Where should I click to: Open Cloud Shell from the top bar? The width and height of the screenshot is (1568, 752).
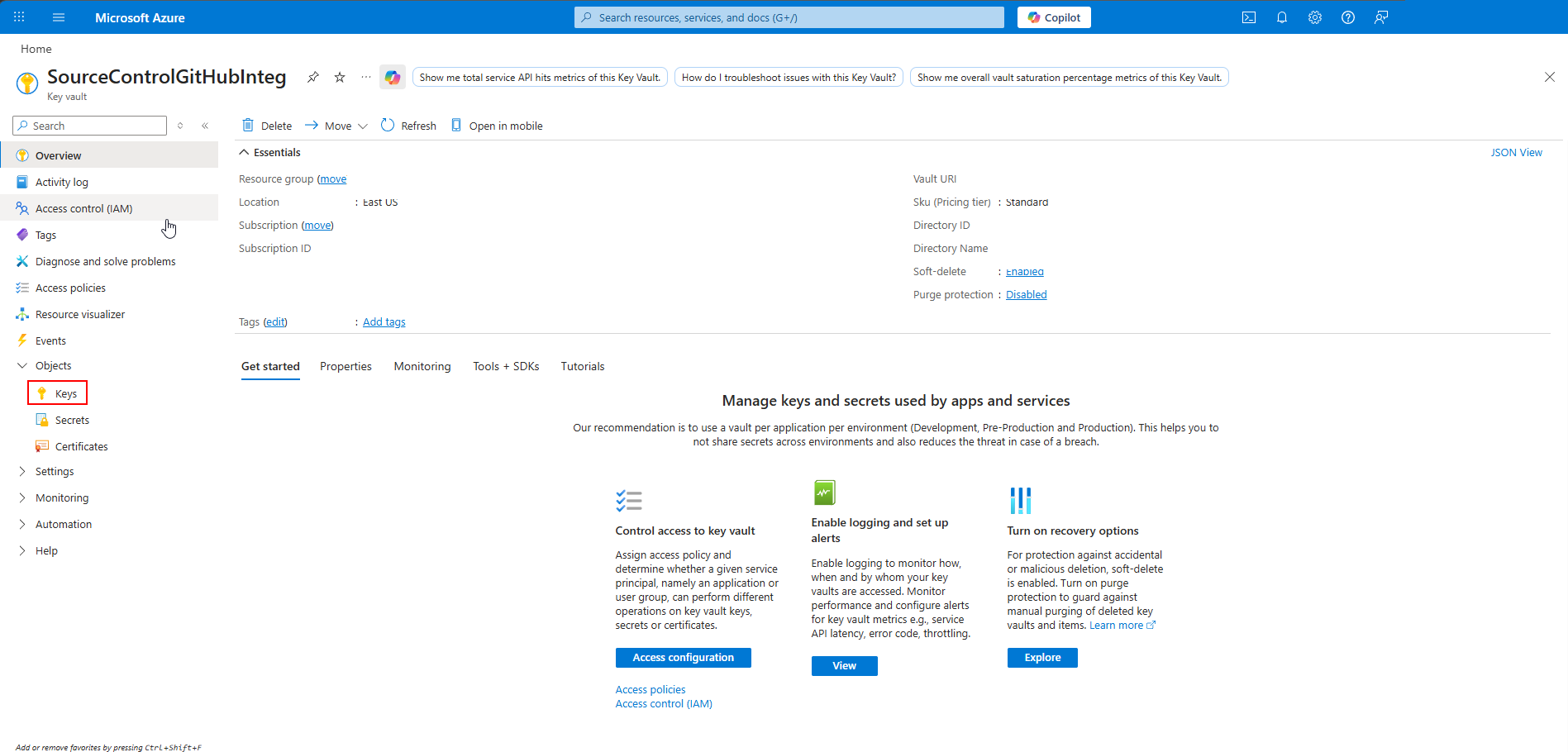[x=1249, y=17]
